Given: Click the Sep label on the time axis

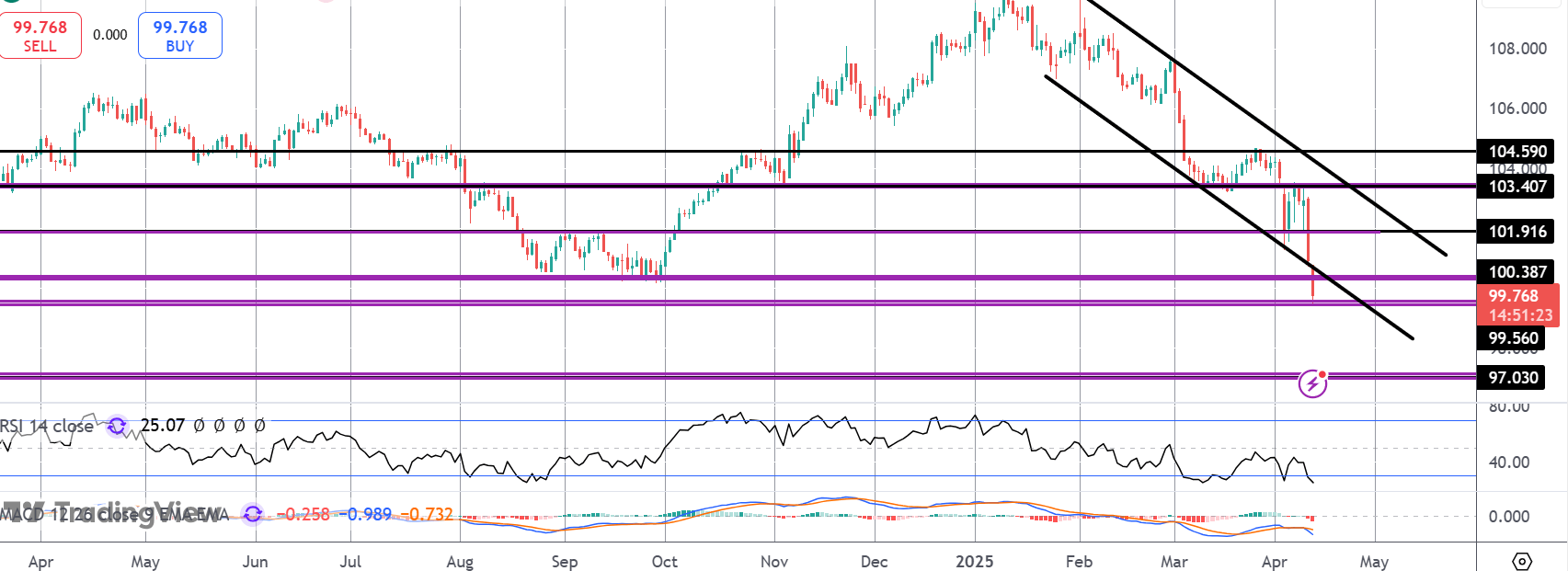Looking at the screenshot, I should click(564, 562).
